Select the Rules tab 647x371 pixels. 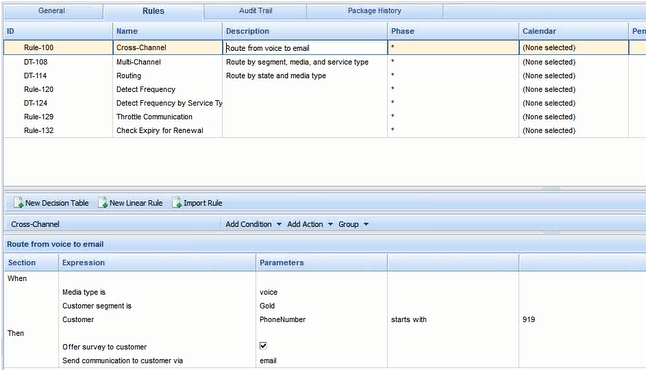[x=153, y=11]
